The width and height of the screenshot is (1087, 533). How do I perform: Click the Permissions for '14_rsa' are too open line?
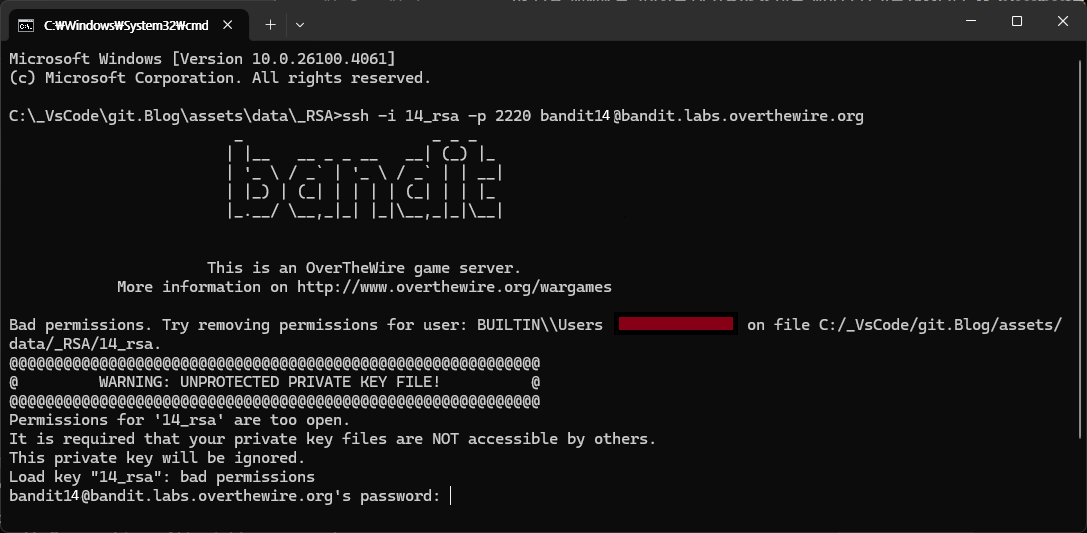tap(180, 420)
